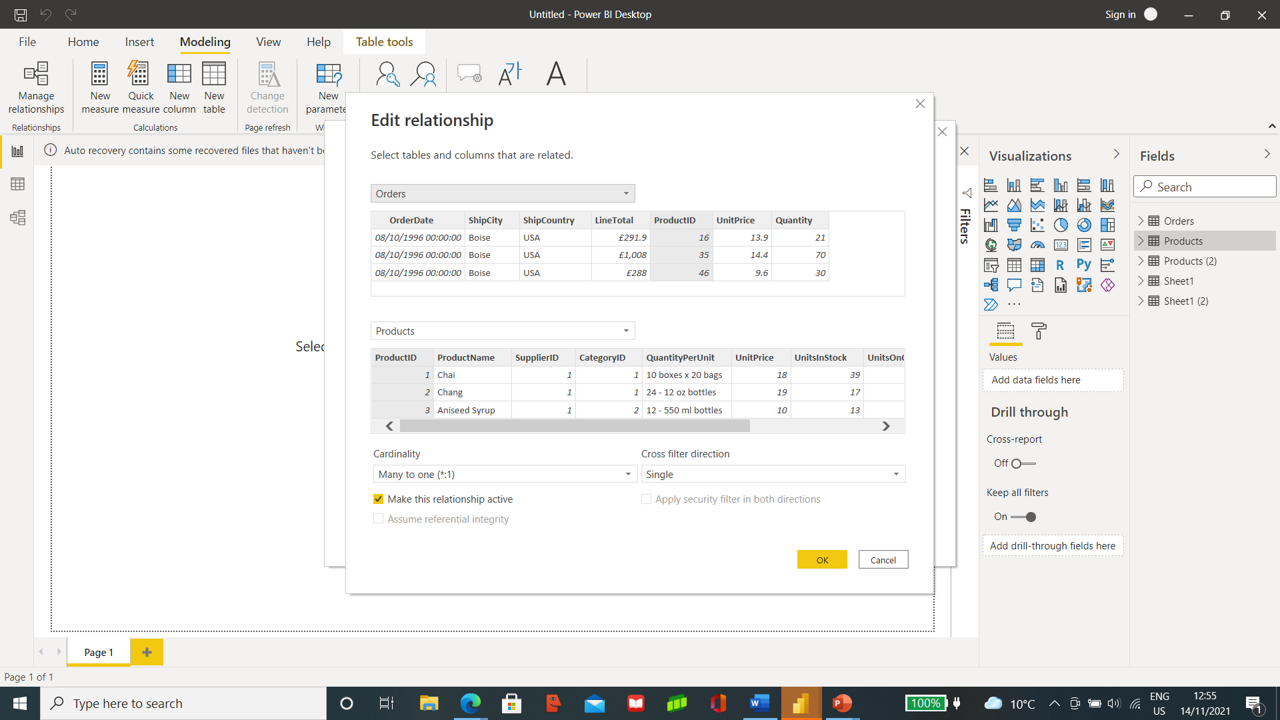
Task: Select the Scatter chart visualization
Action: [x=1037, y=225]
